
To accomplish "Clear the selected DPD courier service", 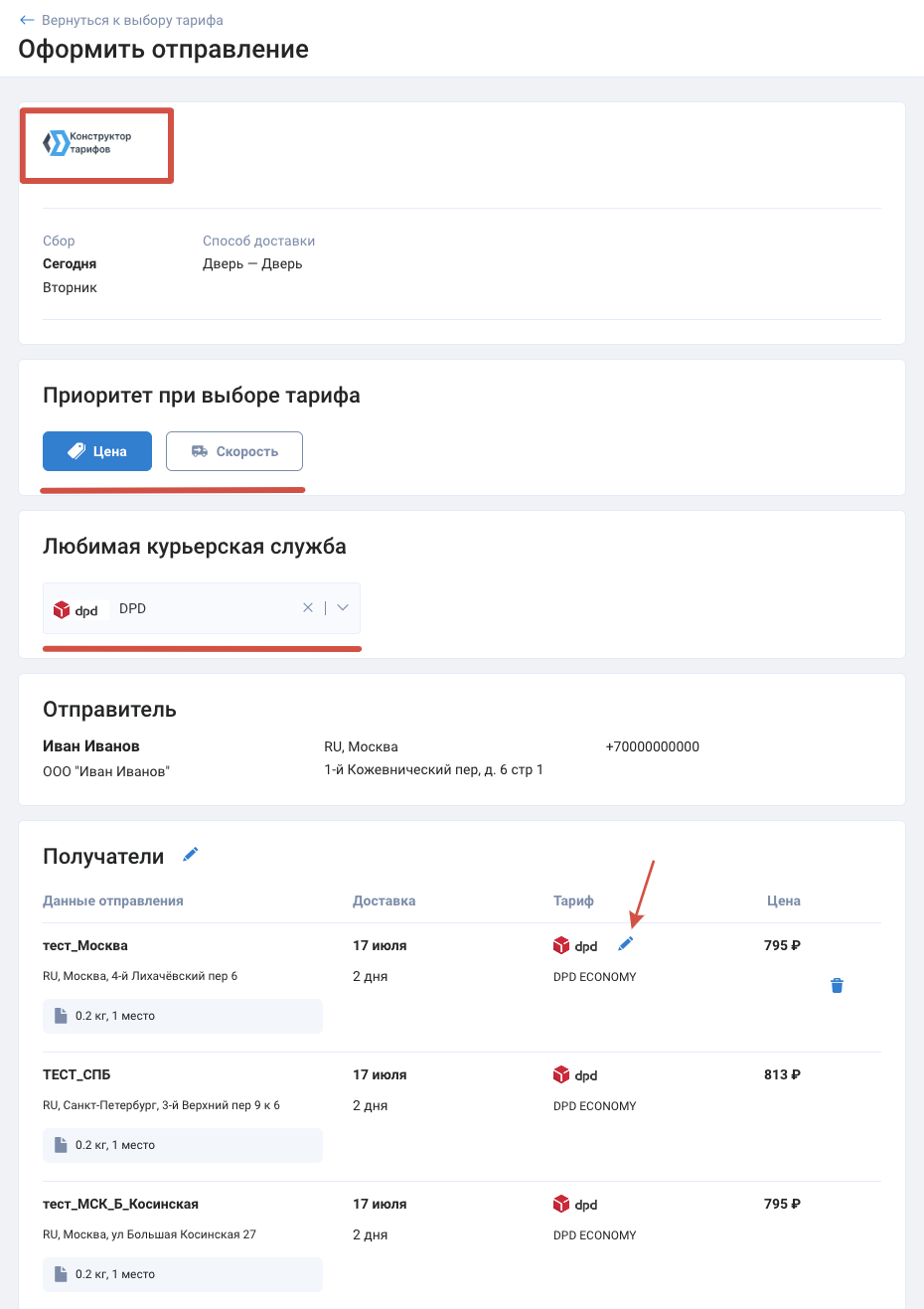I will [308, 607].
